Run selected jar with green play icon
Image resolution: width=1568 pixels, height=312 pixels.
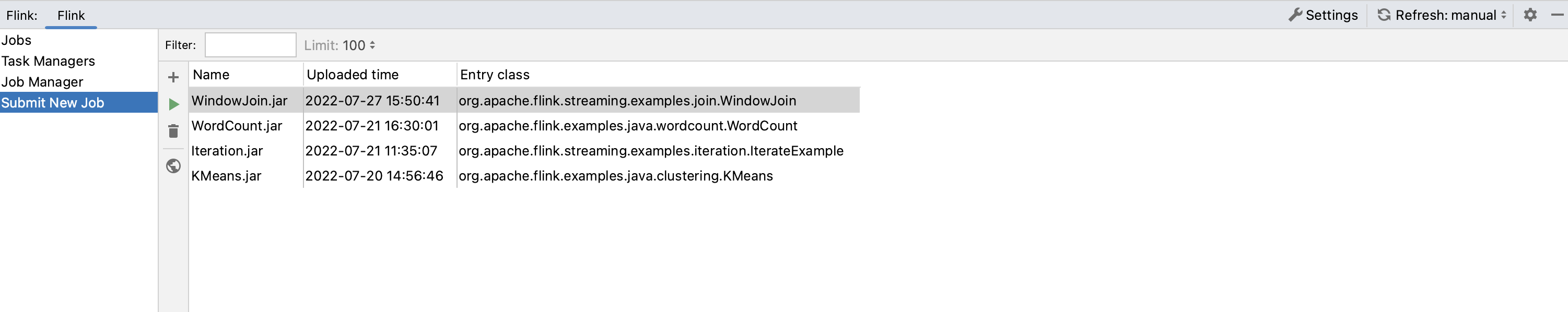click(173, 104)
